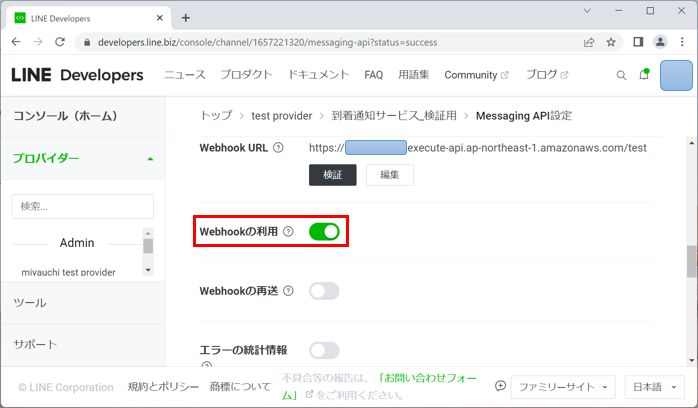The height and width of the screenshot is (408, 698).
Task: Click the 編集 button
Action: (x=390, y=175)
